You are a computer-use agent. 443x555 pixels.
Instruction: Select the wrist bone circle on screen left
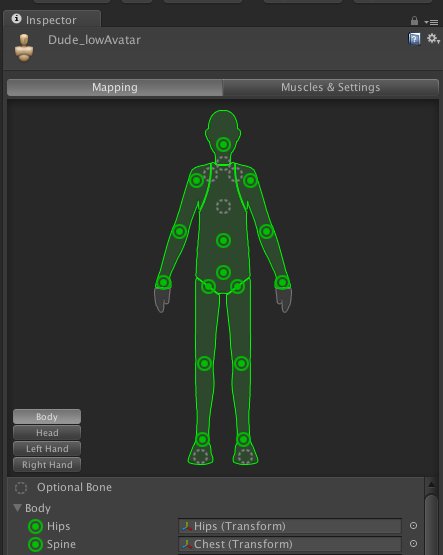click(x=163, y=282)
